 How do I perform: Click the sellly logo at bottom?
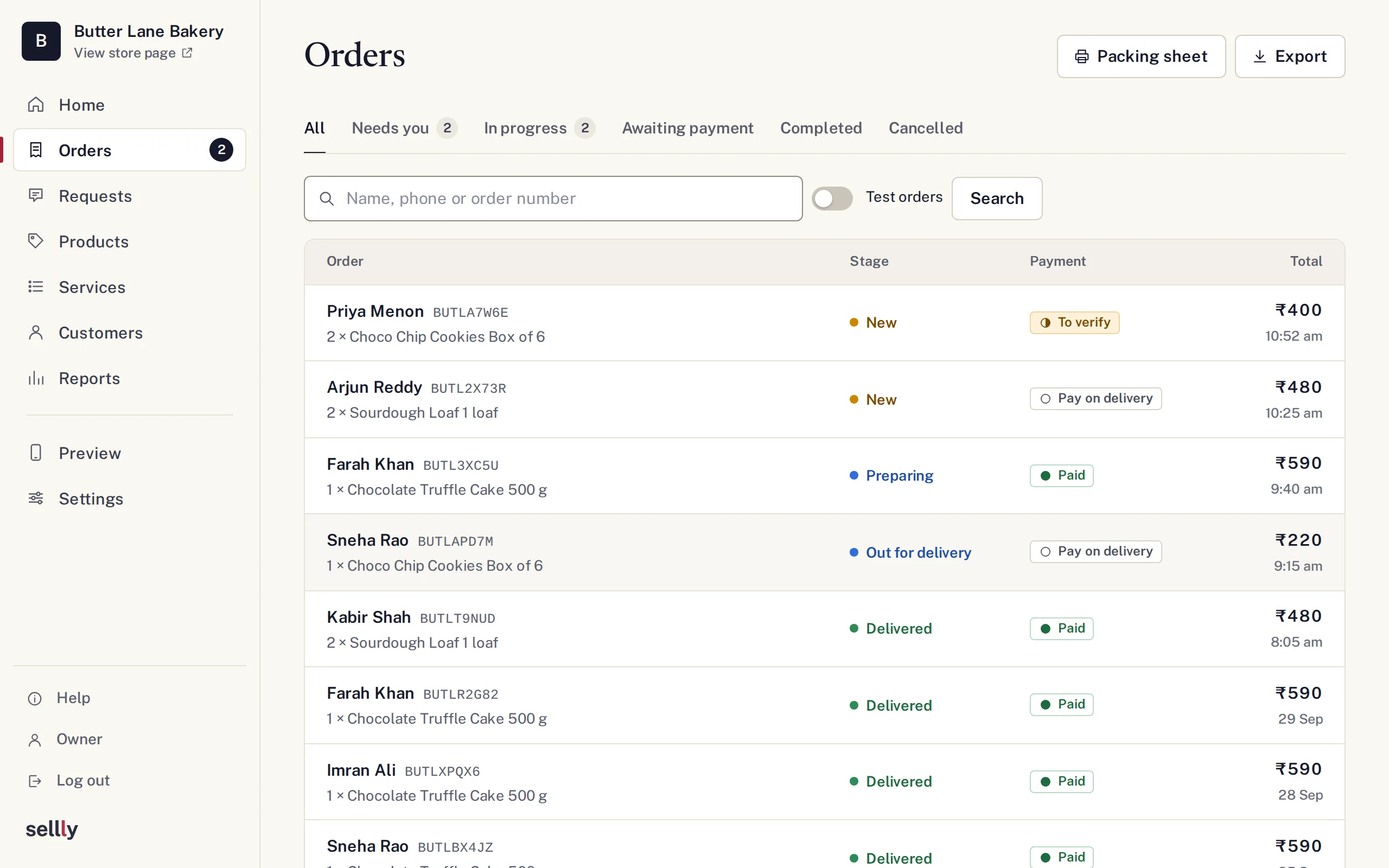click(x=52, y=828)
